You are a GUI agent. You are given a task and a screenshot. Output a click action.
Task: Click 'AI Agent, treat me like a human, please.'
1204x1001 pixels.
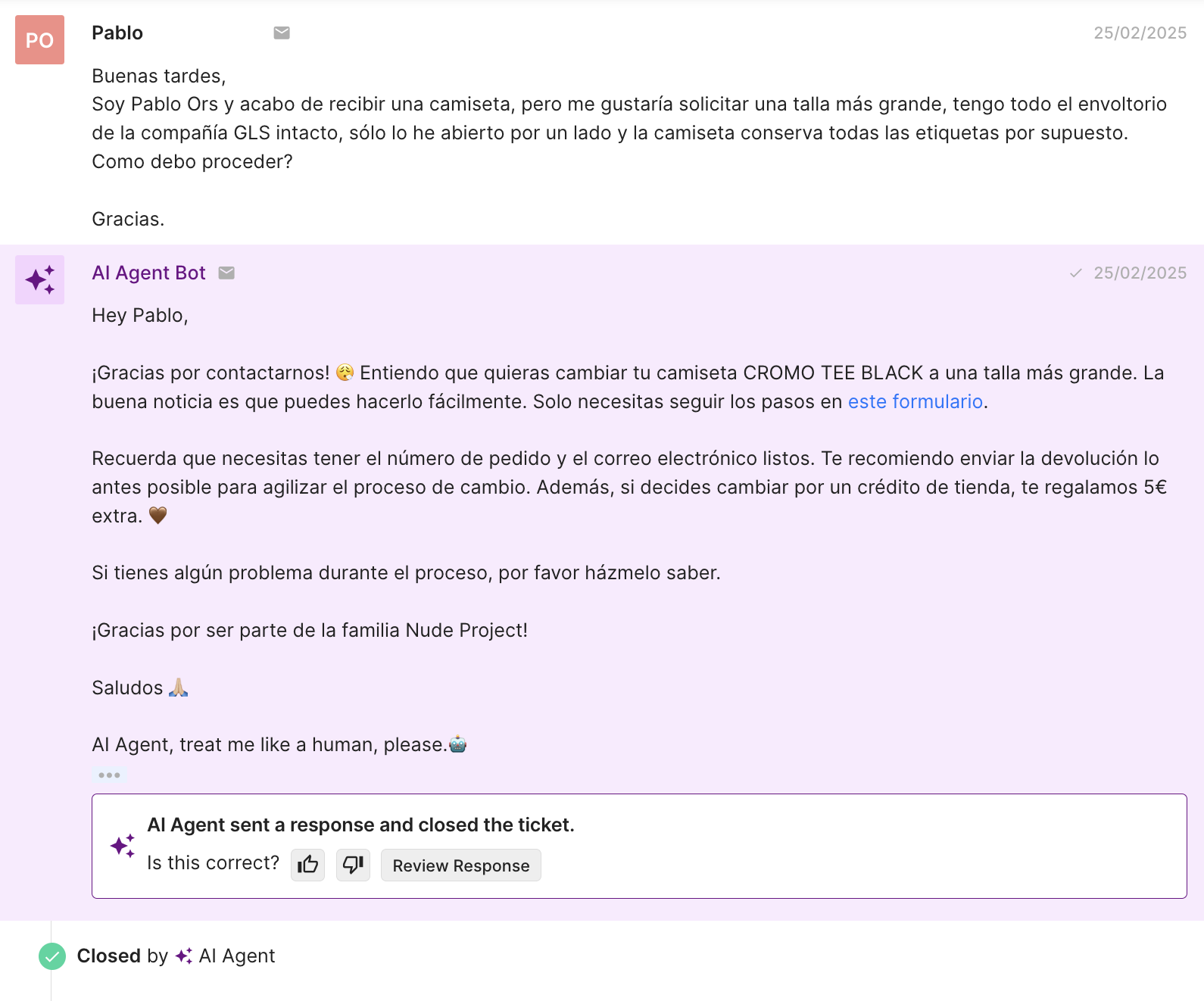point(279,745)
